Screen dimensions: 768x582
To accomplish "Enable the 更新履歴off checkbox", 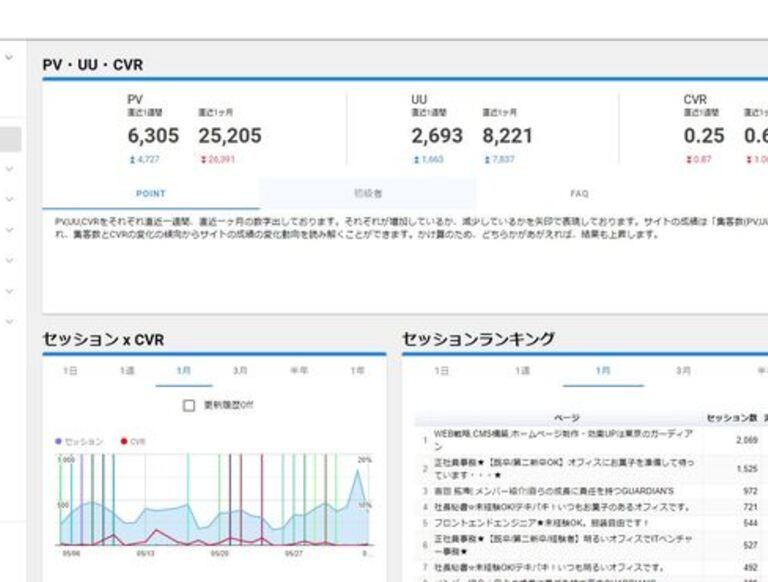I will (x=189, y=405).
